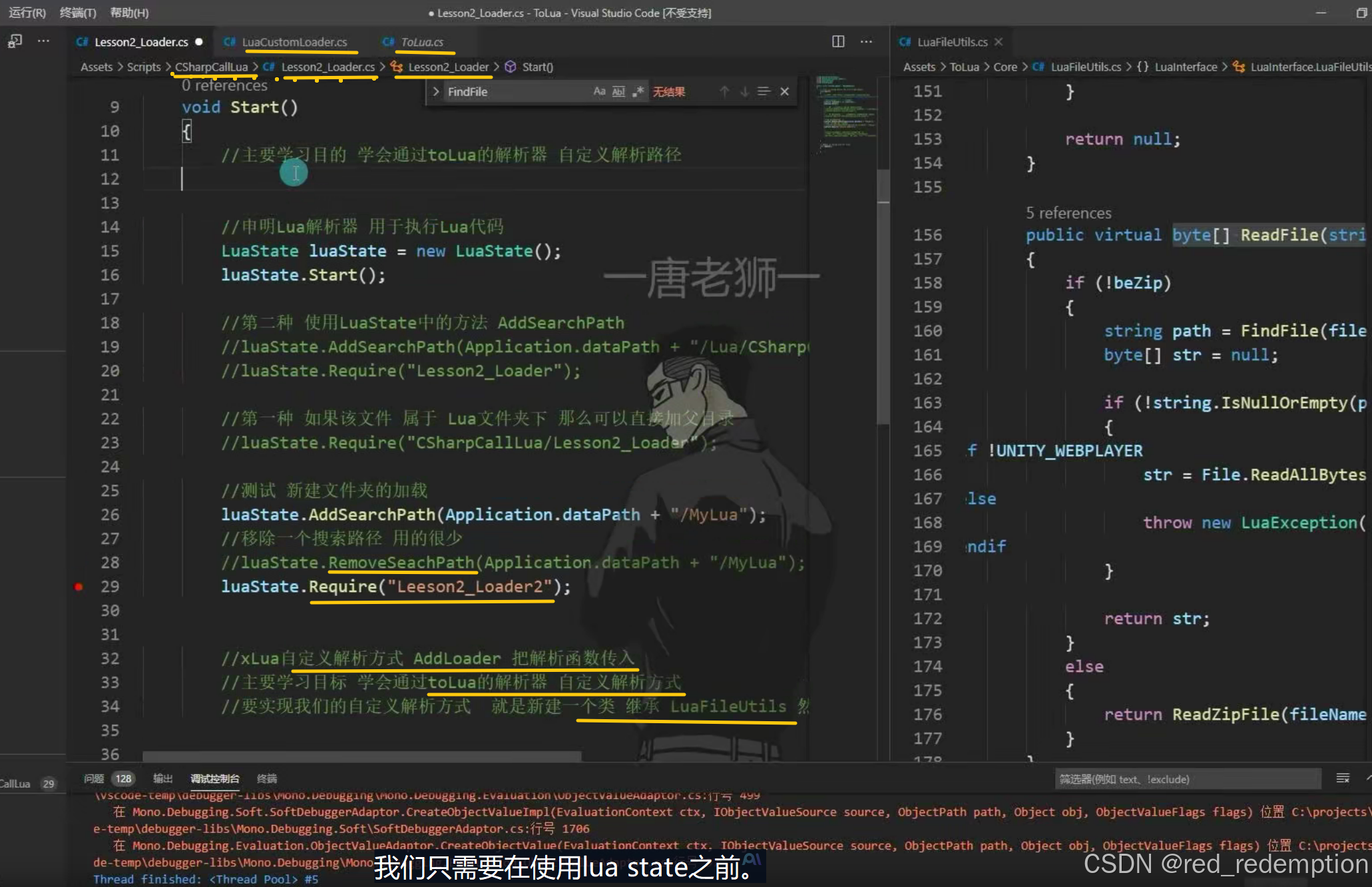
Task: Click the Scripts breadcrumb in left editor
Action: pyautogui.click(x=144, y=67)
